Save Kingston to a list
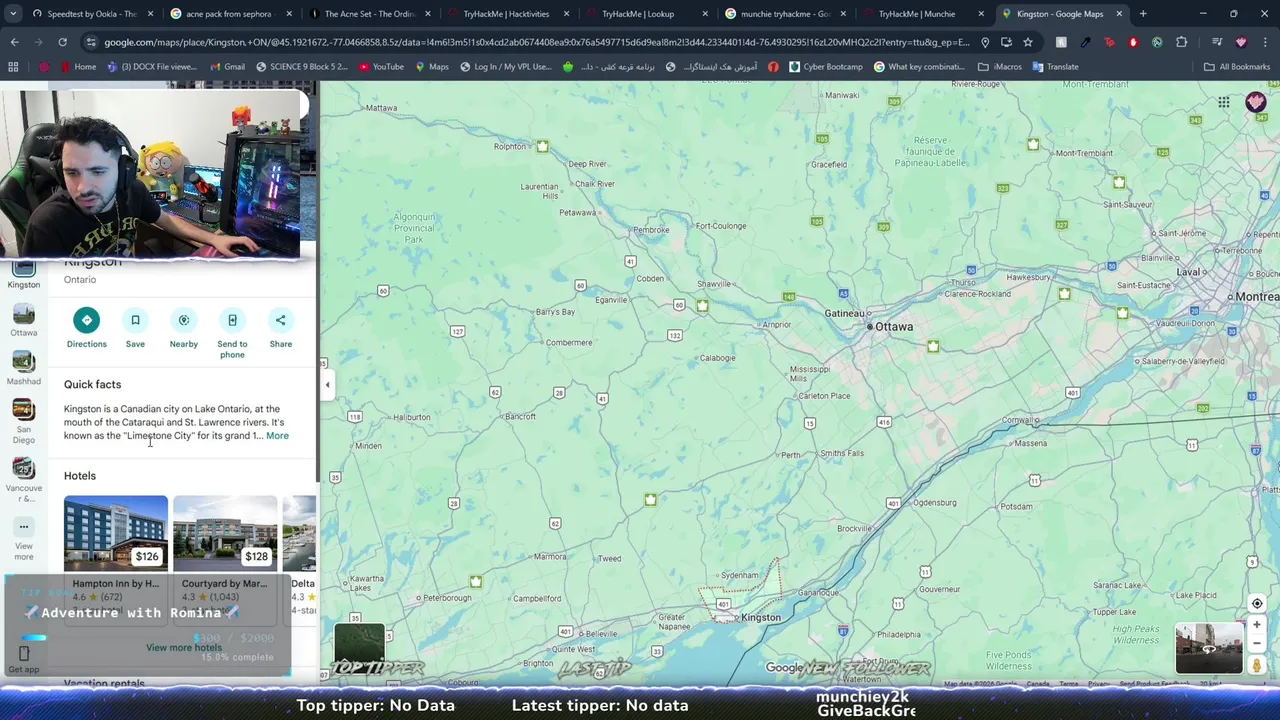Screen dimensions: 1280x720 [x=135, y=328]
